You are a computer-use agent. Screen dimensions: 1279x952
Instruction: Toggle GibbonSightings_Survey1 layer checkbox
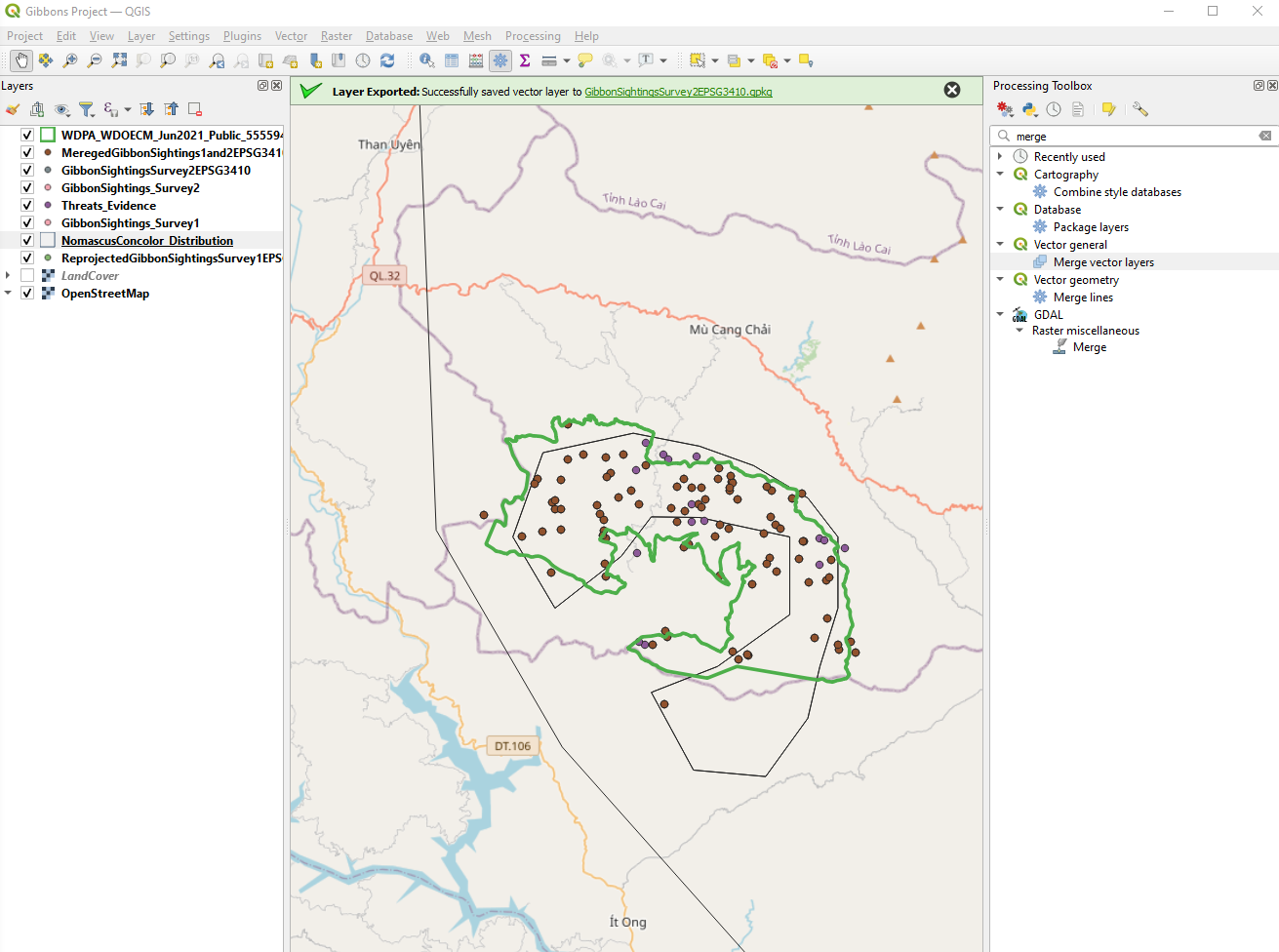(x=27, y=222)
